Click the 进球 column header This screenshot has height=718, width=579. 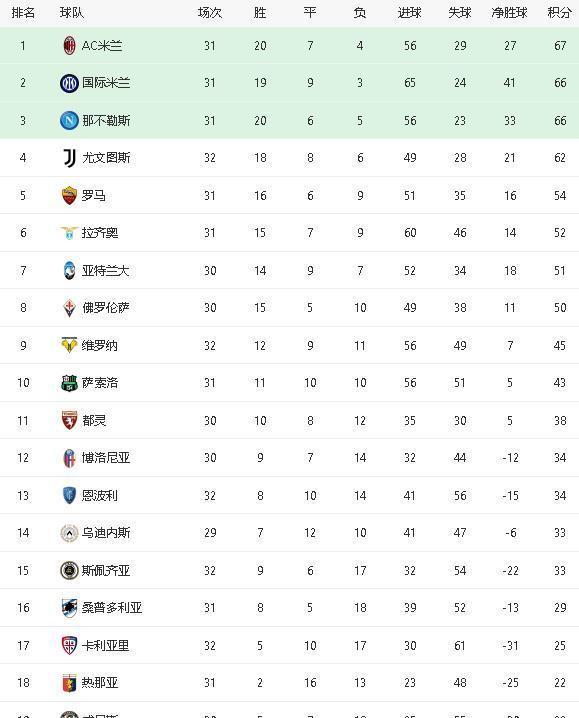[410, 13]
